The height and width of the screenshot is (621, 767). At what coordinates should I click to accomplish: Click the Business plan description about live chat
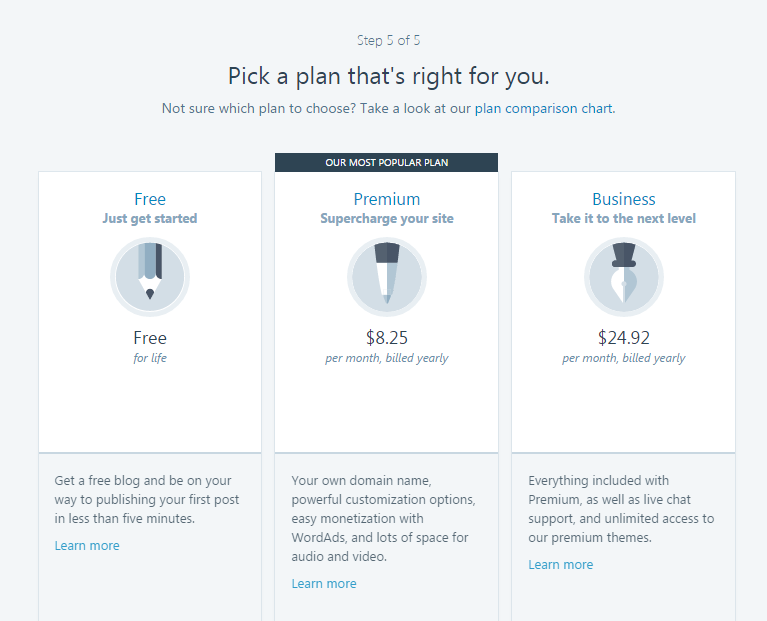tap(621, 509)
